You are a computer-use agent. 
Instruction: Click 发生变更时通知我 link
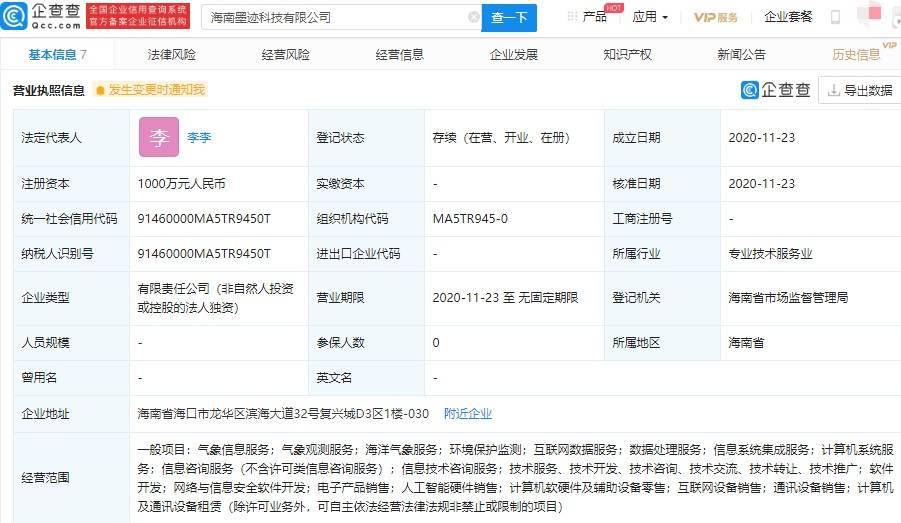156,90
